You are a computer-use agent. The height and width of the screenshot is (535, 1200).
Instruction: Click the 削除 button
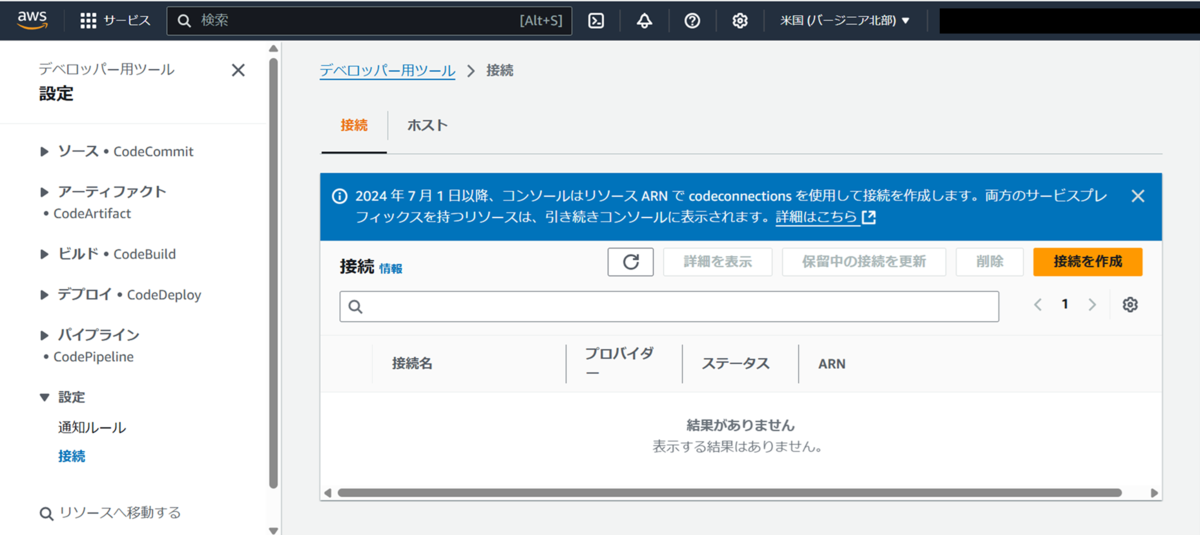coord(990,262)
